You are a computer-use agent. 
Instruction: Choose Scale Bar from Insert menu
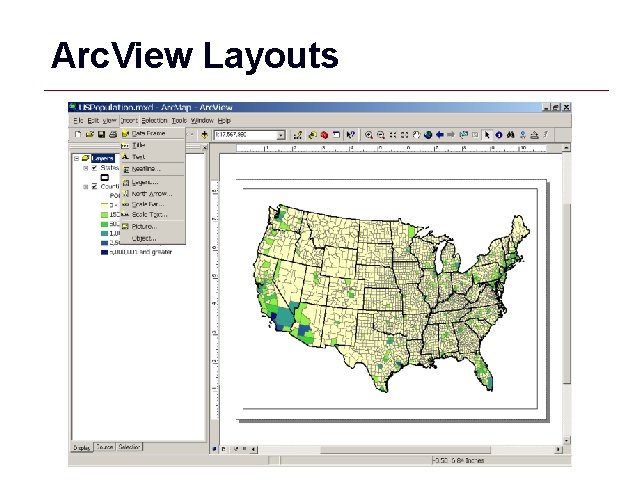tap(153, 204)
